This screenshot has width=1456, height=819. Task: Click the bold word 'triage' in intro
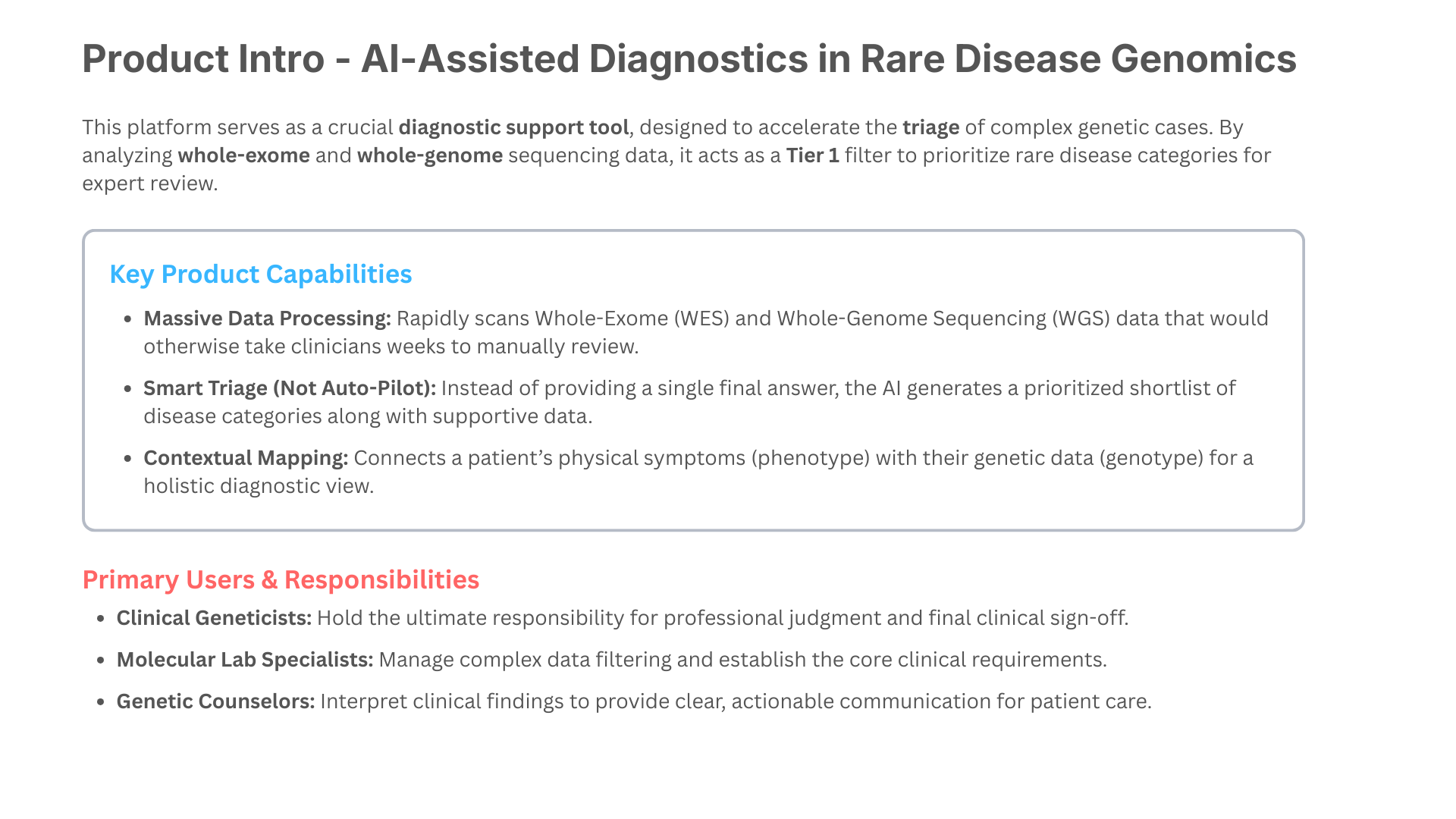(930, 127)
